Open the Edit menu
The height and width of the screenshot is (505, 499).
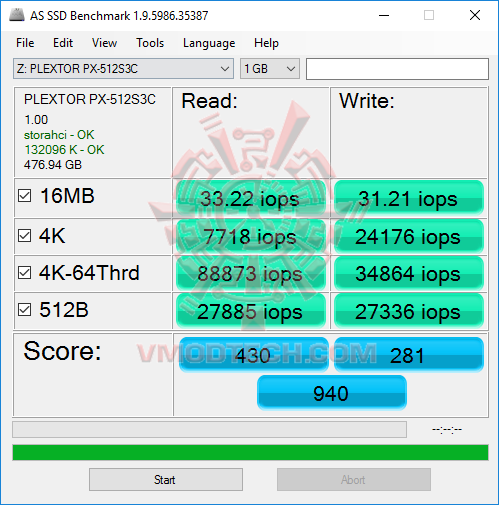[x=63, y=43]
